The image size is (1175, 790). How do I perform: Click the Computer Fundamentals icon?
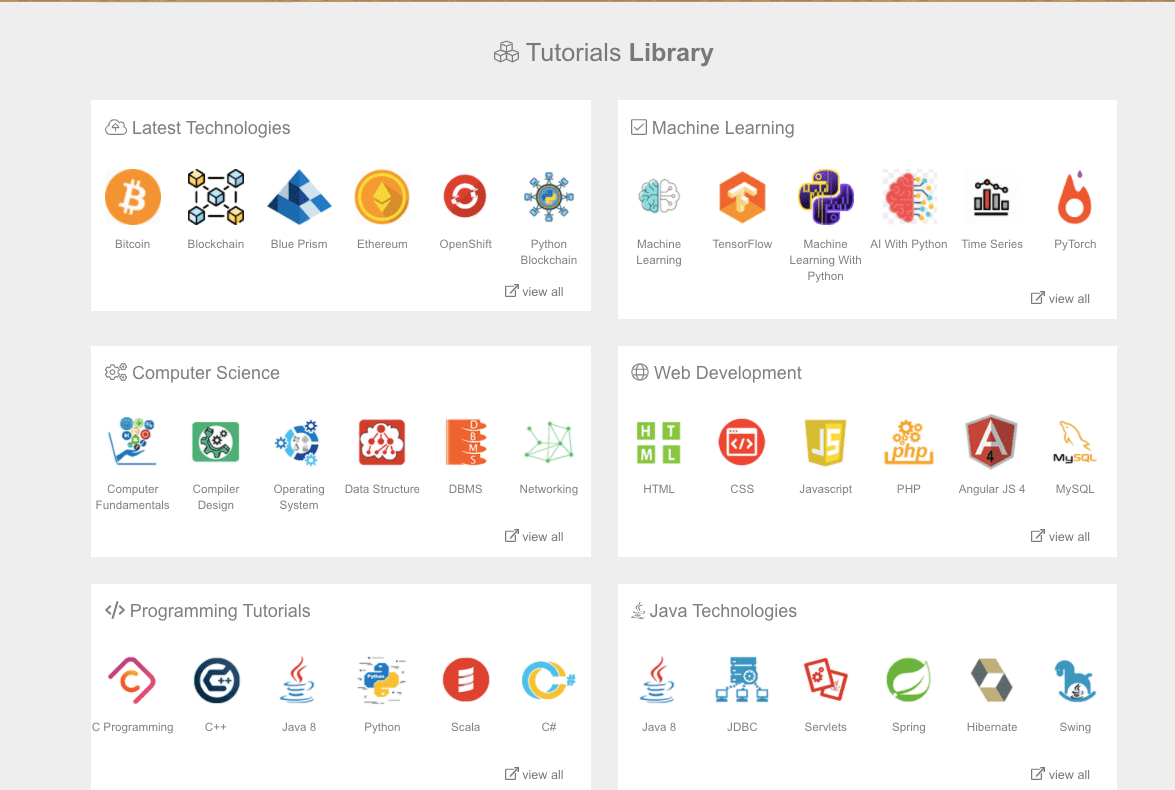133,441
